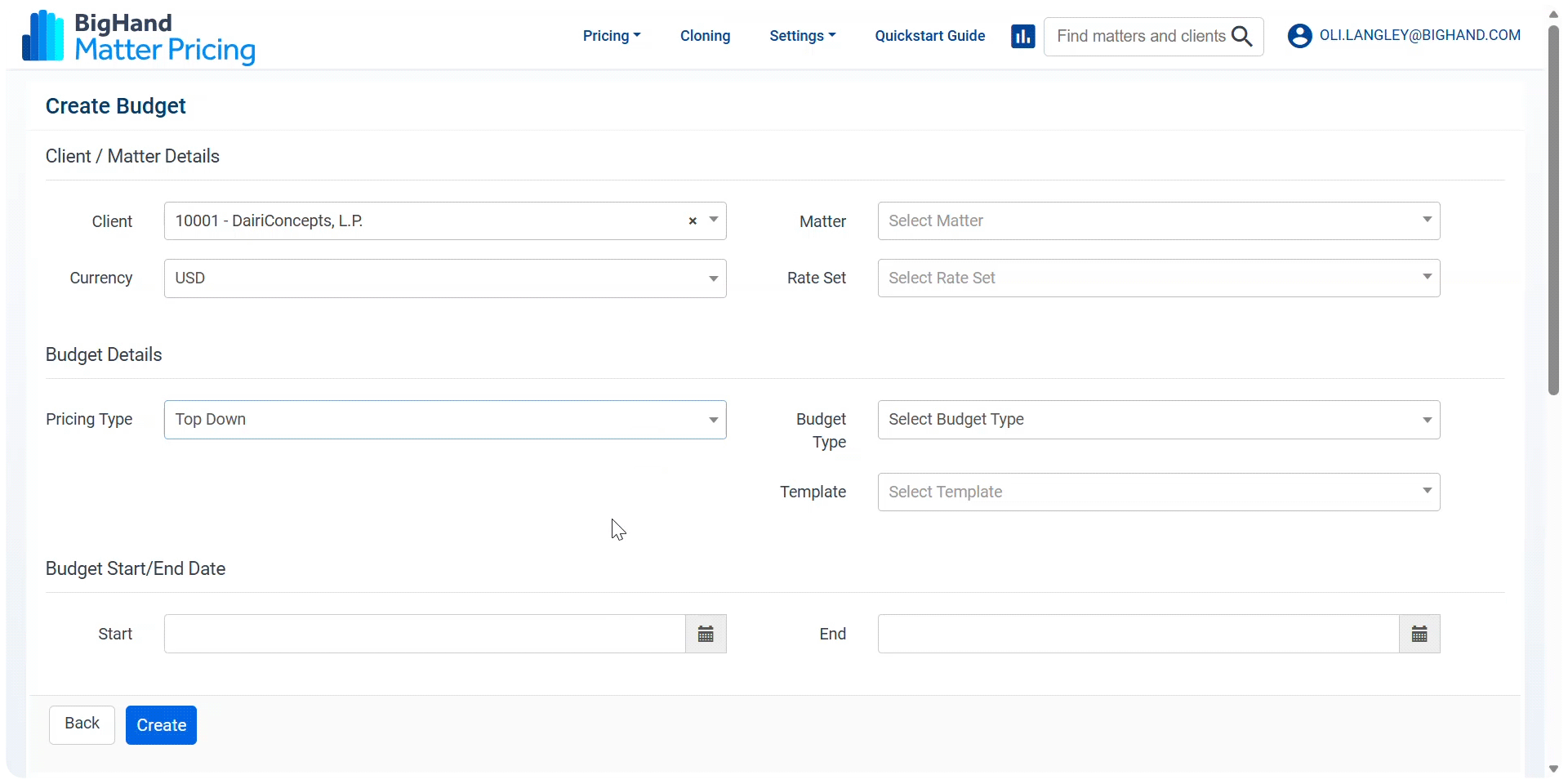Screen dimensions: 1568x784
Task: Open the Select Rate Set dropdown
Action: [1158, 278]
